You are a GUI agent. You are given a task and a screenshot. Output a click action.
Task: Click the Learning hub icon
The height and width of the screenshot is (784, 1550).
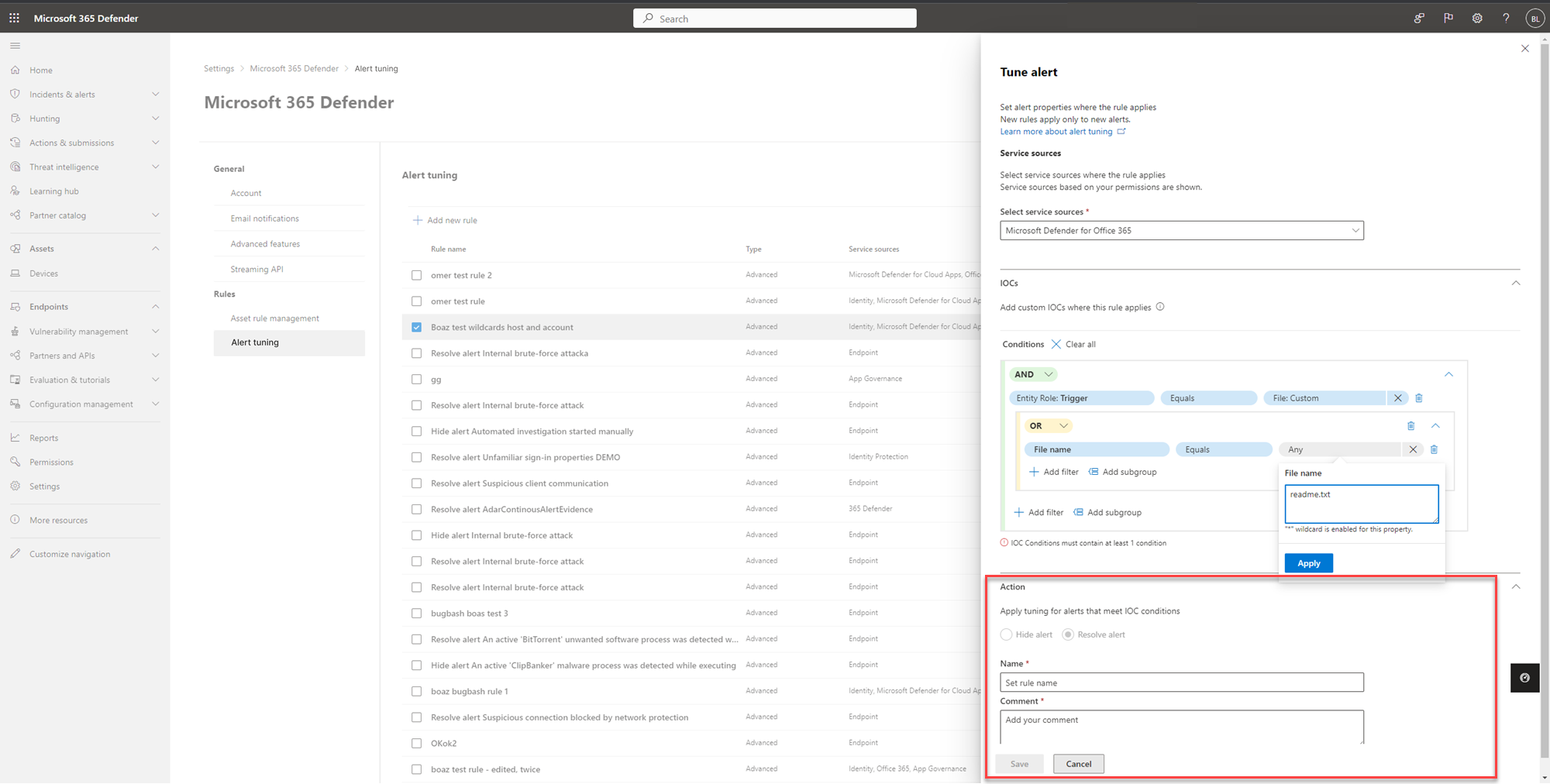[x=15, y=191]
